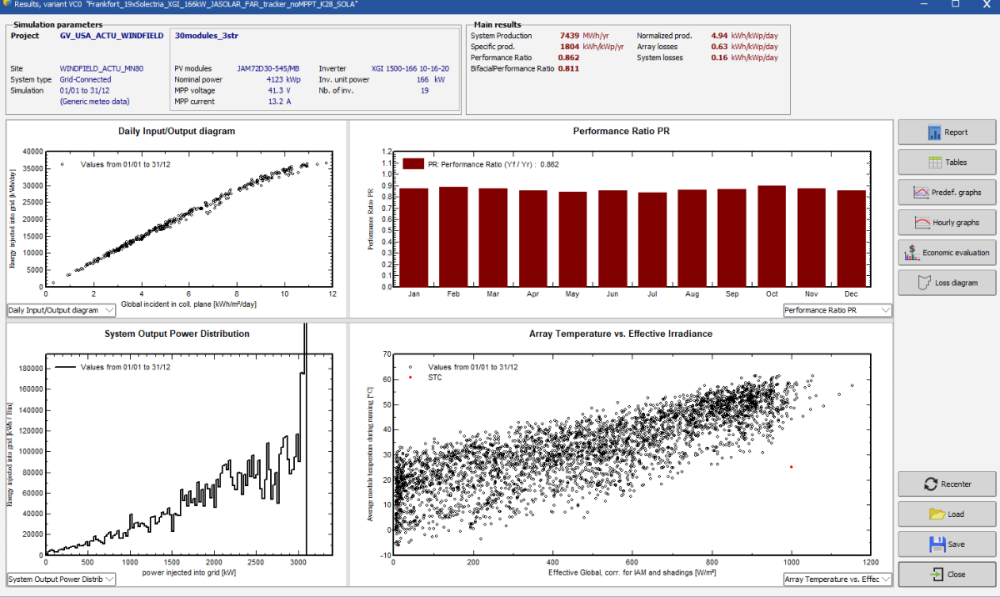Viewport: 1000px width, 597px height.
Task: Open Predef. graphs via its chart icon
Action: click(921, 192)
